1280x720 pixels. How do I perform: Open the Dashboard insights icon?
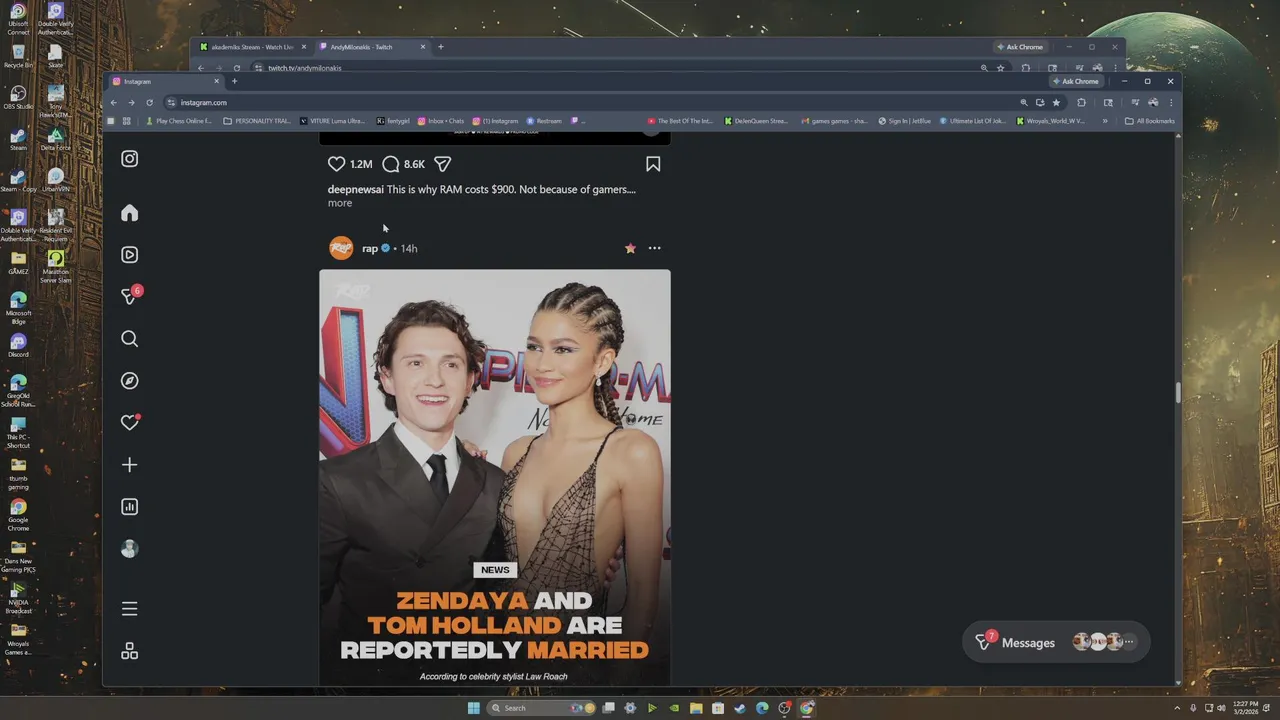[x=129, y=507]
